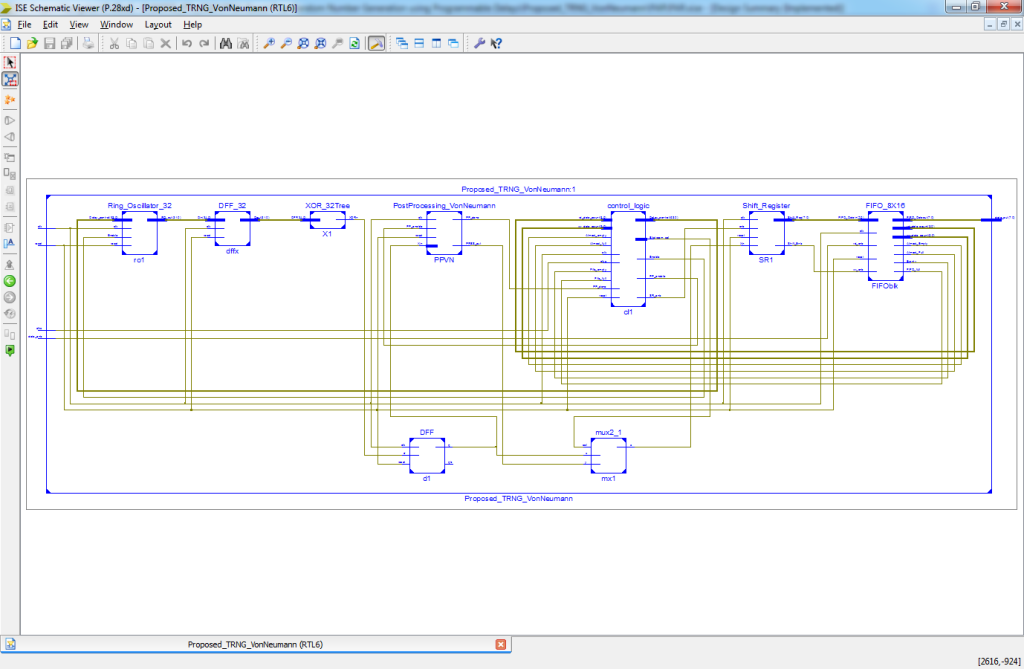Toggle the area-select mode sidebar button

click(x=10, y=79)
